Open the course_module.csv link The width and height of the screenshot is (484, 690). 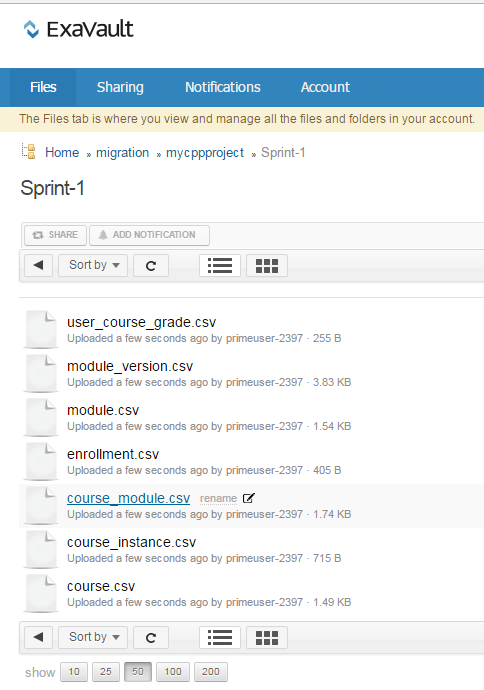(x=128, y=499)
